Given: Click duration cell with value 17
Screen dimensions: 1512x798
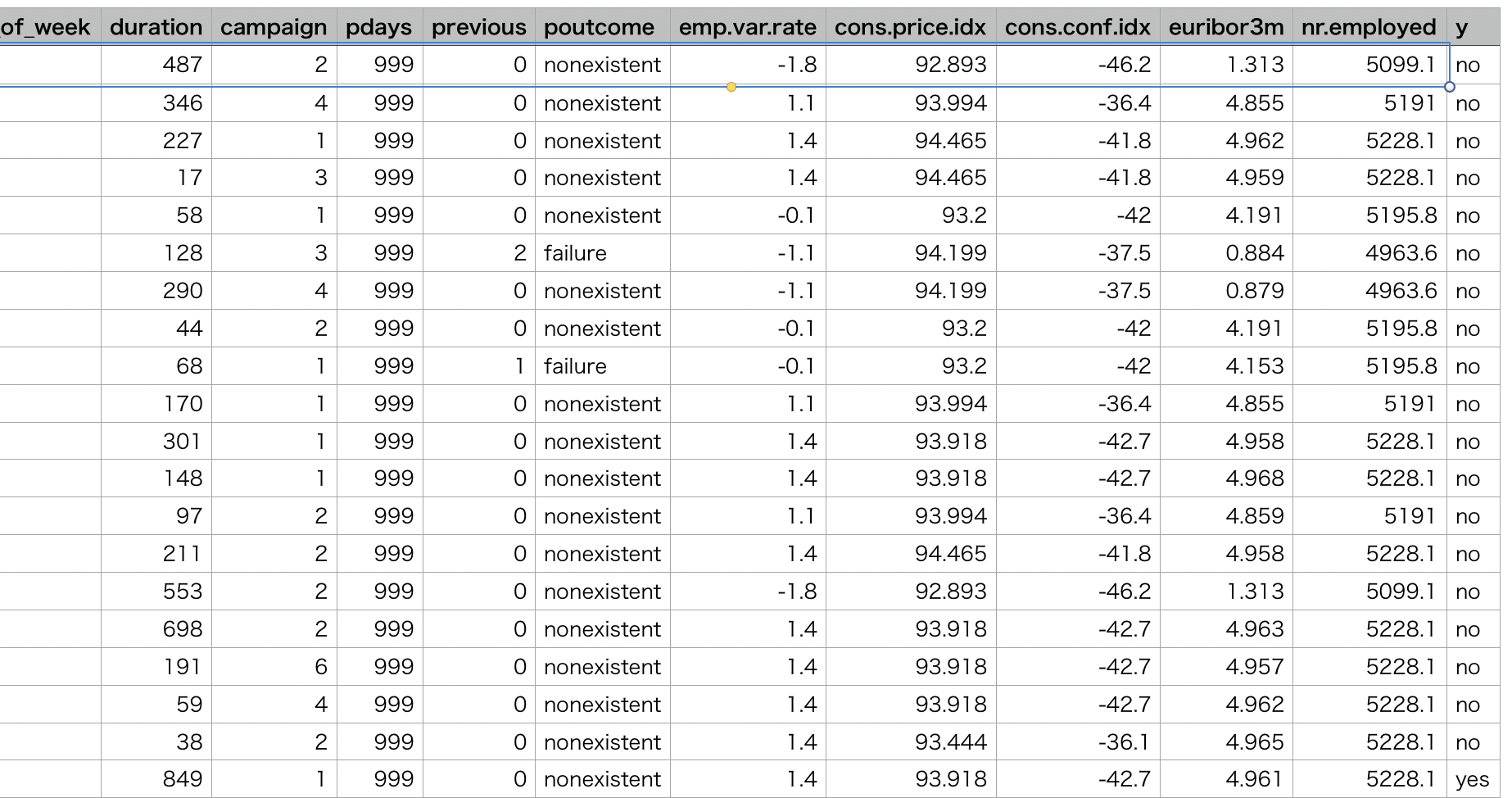Looking at the screenshot, I should click(156, 178).
